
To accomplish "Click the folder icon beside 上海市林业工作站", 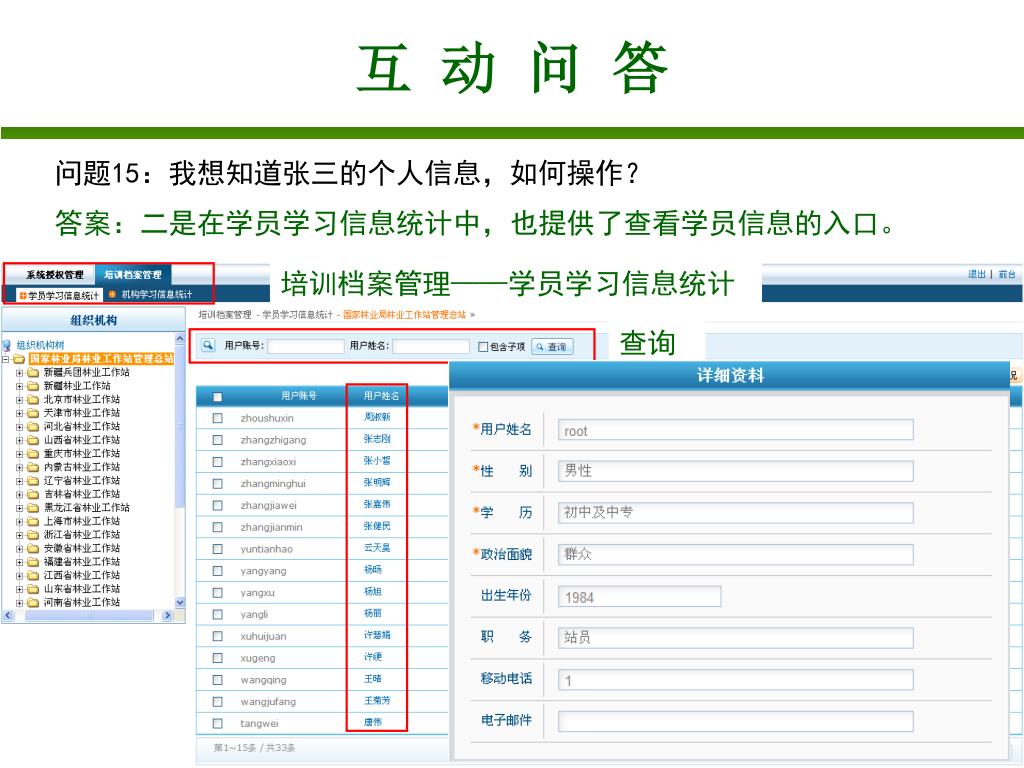I will coord(33,521).
